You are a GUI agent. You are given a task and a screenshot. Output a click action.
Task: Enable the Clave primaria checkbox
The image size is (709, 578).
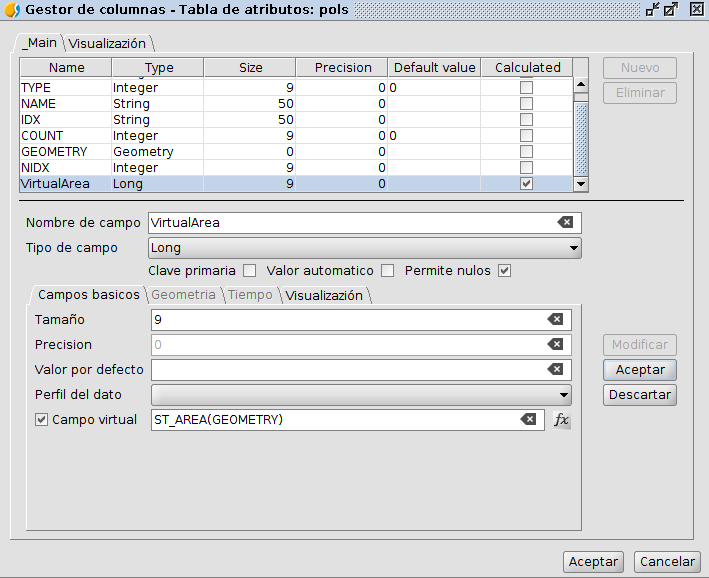pyautogui.click(x=250, y=271)
